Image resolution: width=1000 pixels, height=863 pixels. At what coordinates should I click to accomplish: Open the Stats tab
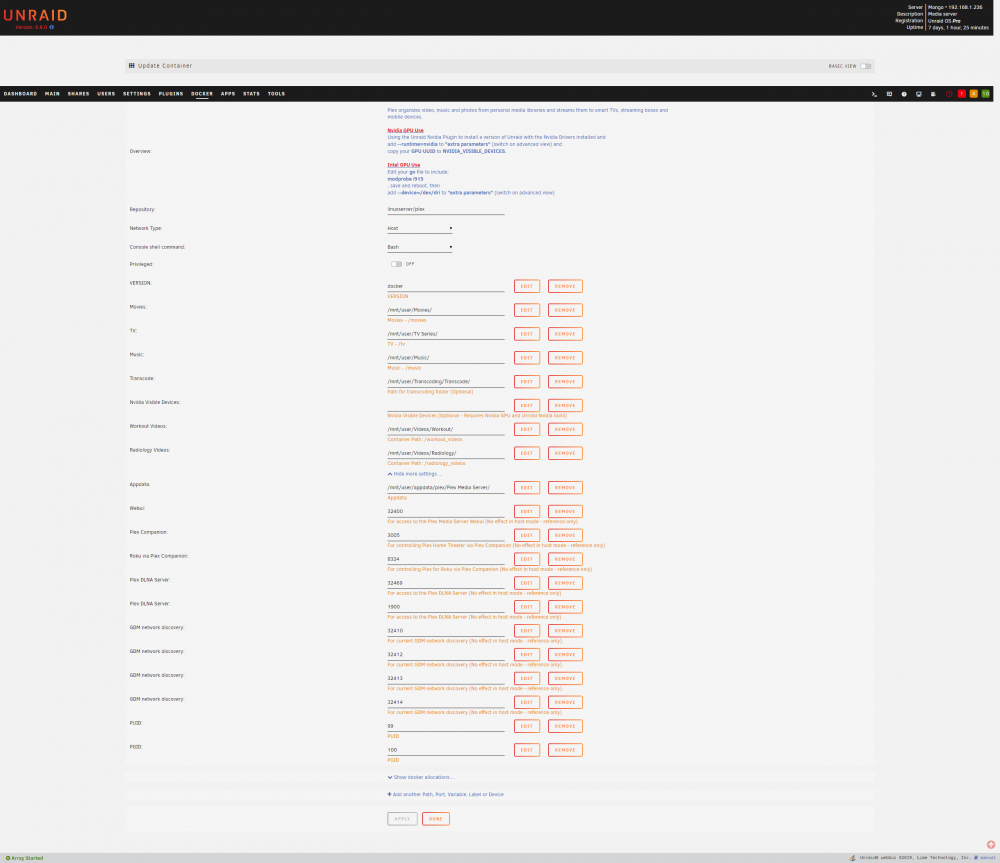[251, 94]
